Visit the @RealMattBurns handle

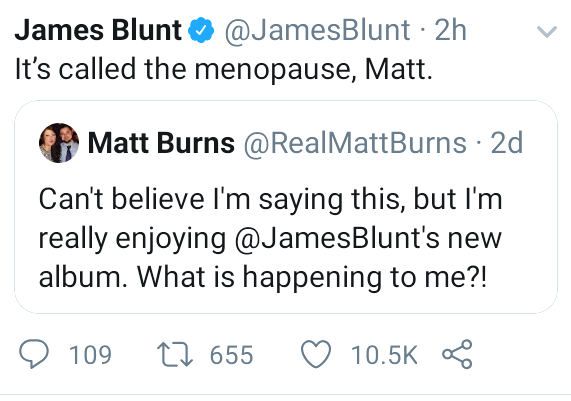(x=355, y=143)
